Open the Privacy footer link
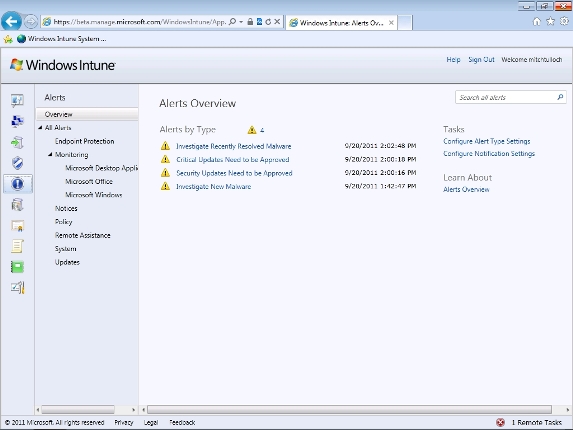The width and height of the screenshot is (573, 430). pyautogui.click(x=124, y=422)
